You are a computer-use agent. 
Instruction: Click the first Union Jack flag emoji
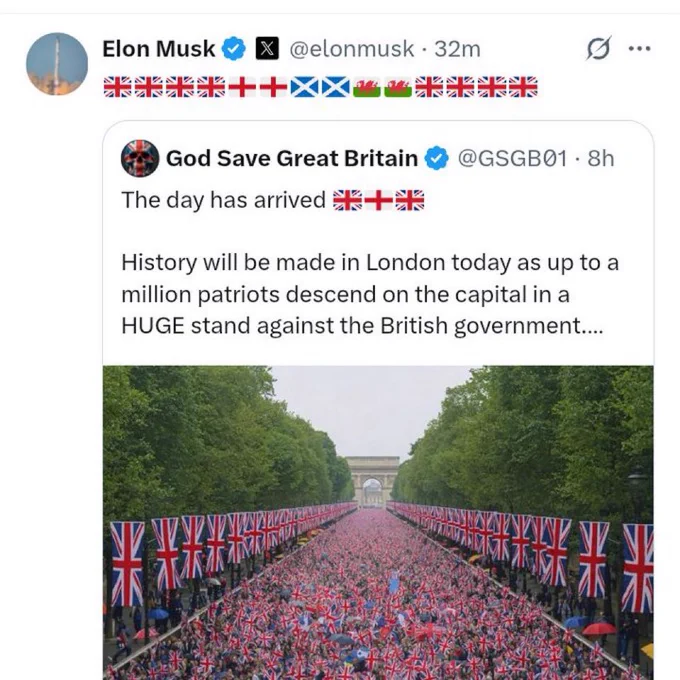(118, 87)
